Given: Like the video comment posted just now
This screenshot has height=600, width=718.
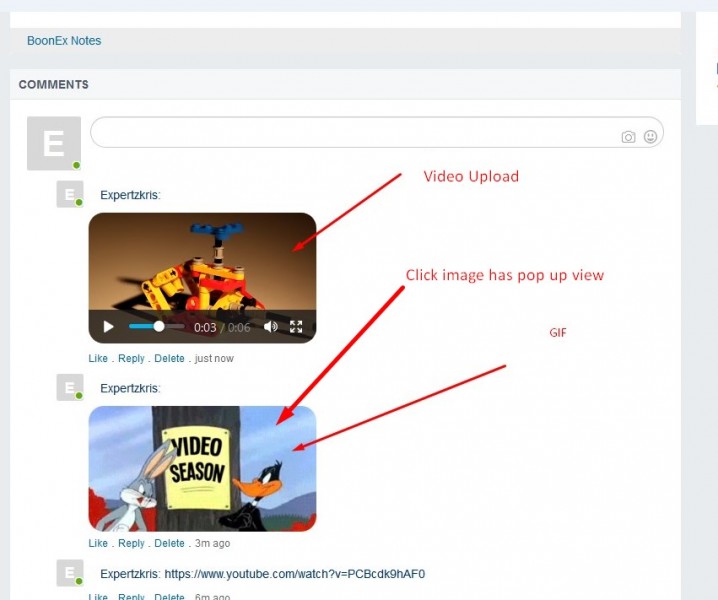Looking at the screenshot, I should coord(98,358).
